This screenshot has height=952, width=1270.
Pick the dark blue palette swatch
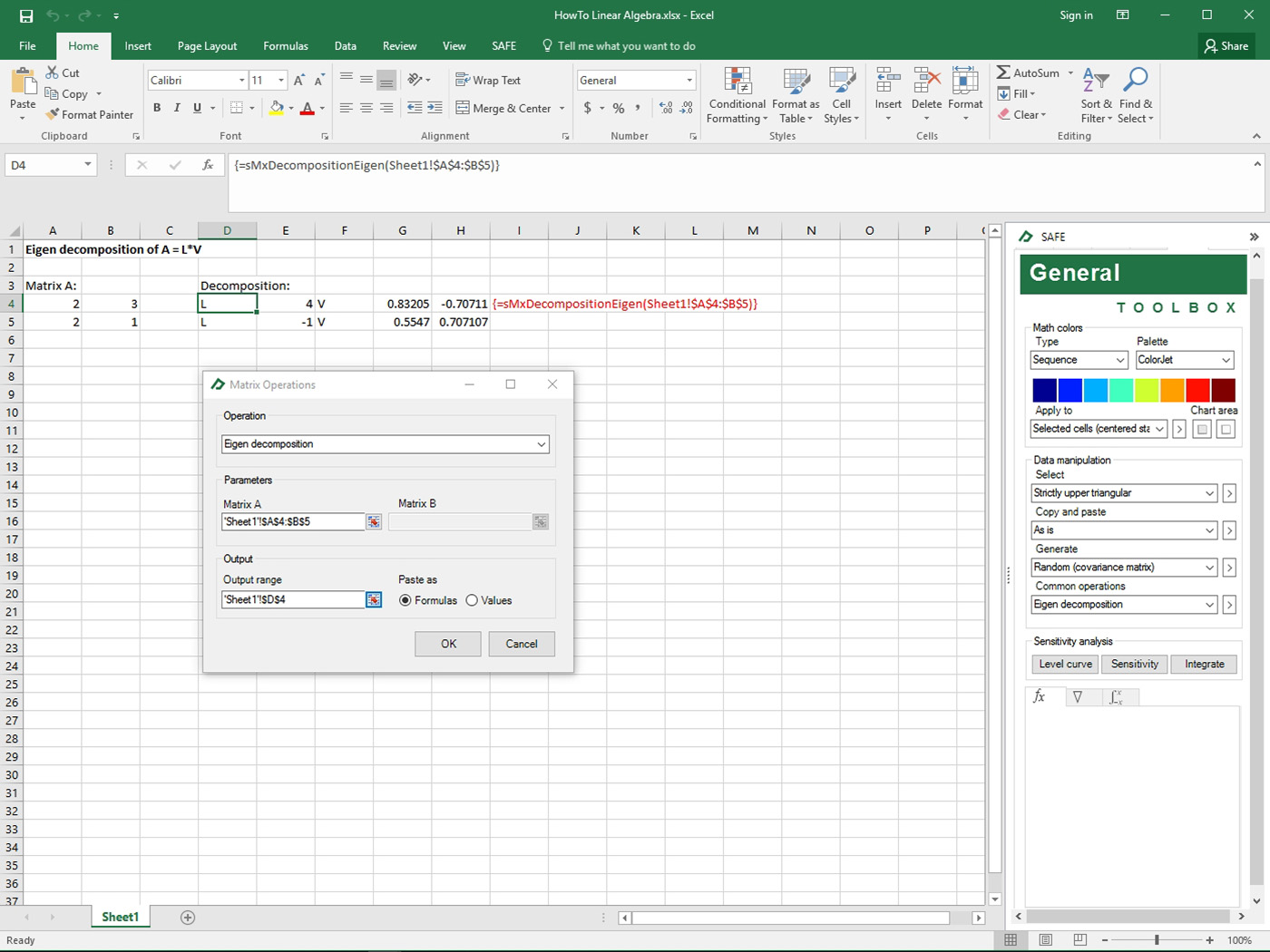tap(1044, 390)
